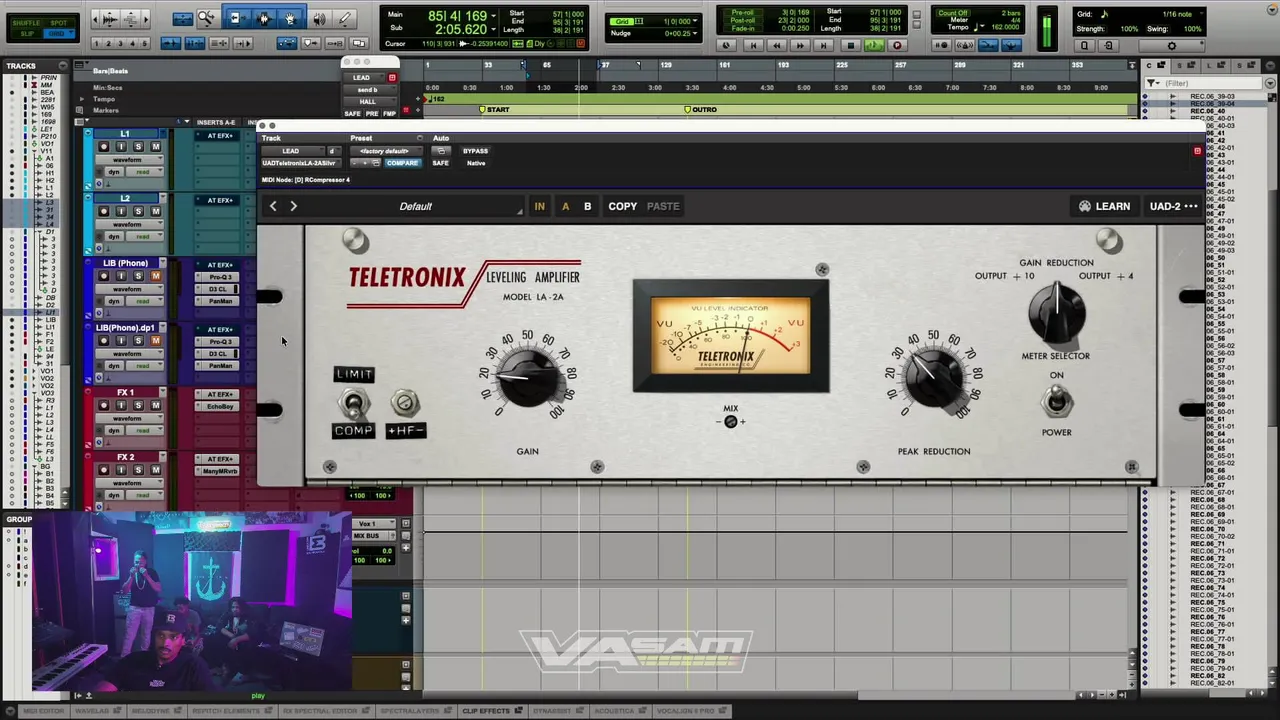Click the Mix knob on LA-2A
1280x720 pixels.
[x=731, y=422]
